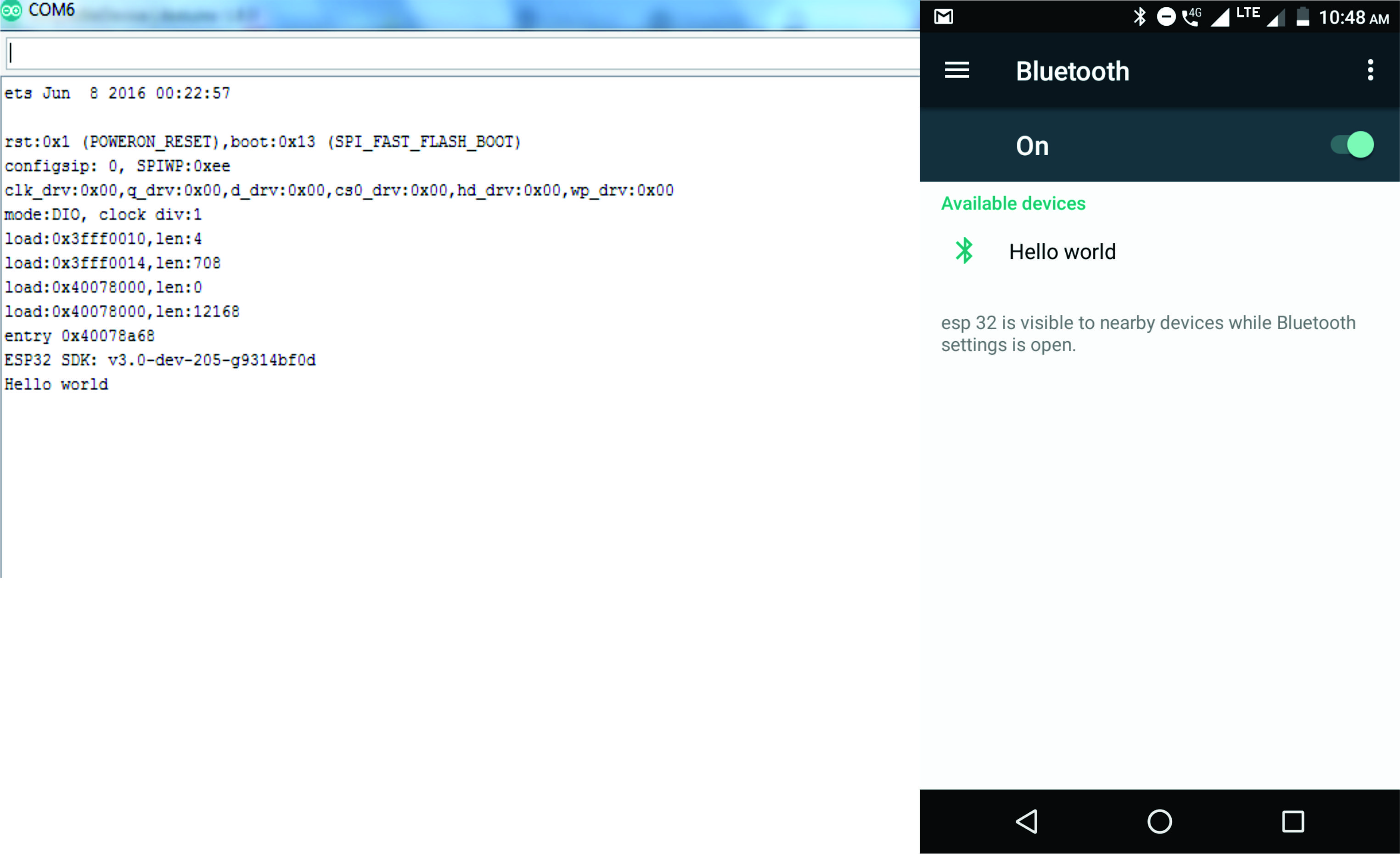The width and height of the screenshot is (1400, 854).
Task: Click the Available devices heading
Action: point(1012,203)
